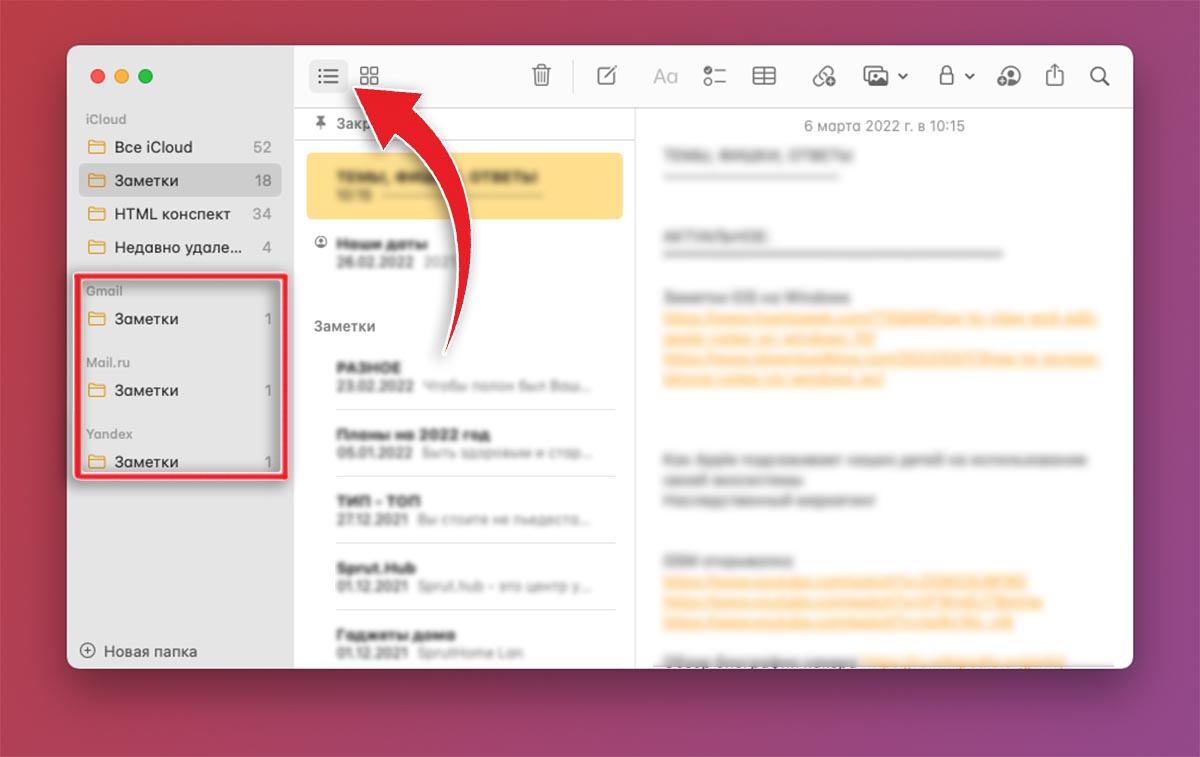Switch to list view
Screen dimensions: 1200x757
tap(328, 75)
